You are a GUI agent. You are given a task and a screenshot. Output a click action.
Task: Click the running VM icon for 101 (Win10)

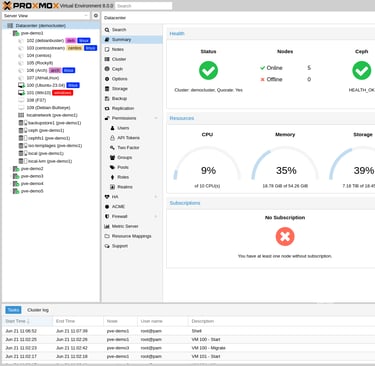coord(21,93)
